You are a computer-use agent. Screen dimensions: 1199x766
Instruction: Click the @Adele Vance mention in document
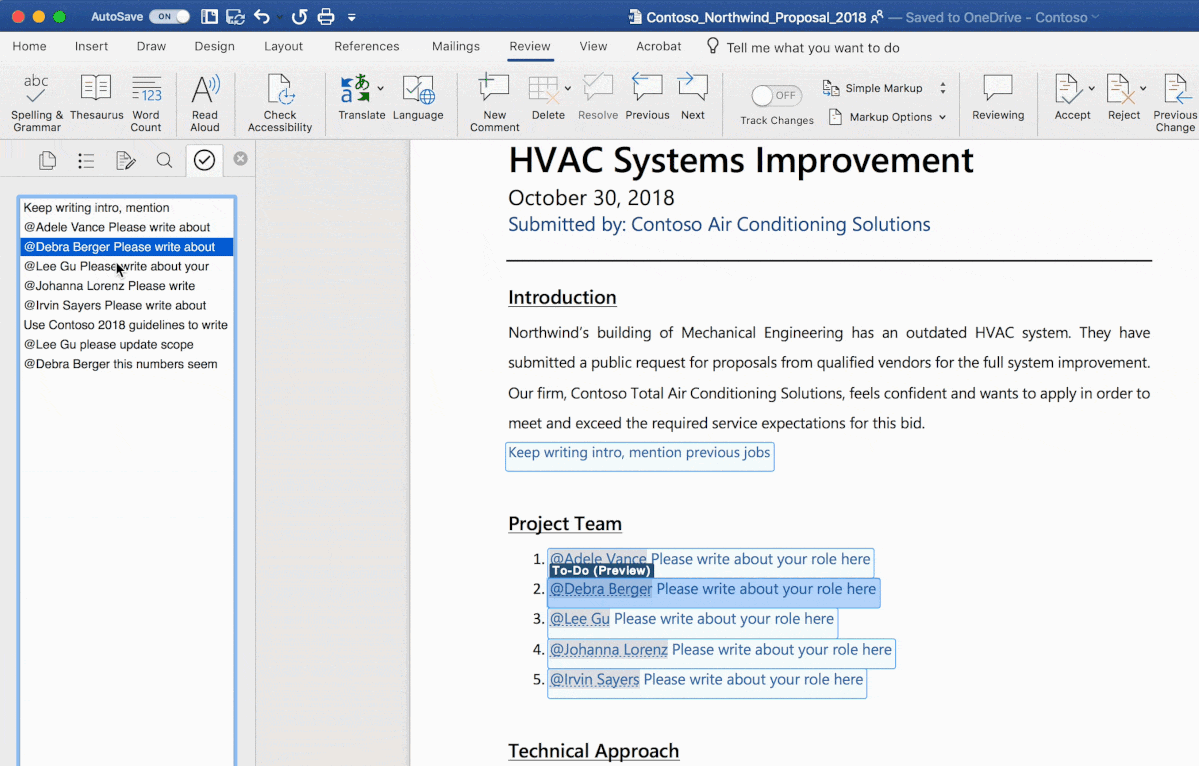tap(598, 559)
